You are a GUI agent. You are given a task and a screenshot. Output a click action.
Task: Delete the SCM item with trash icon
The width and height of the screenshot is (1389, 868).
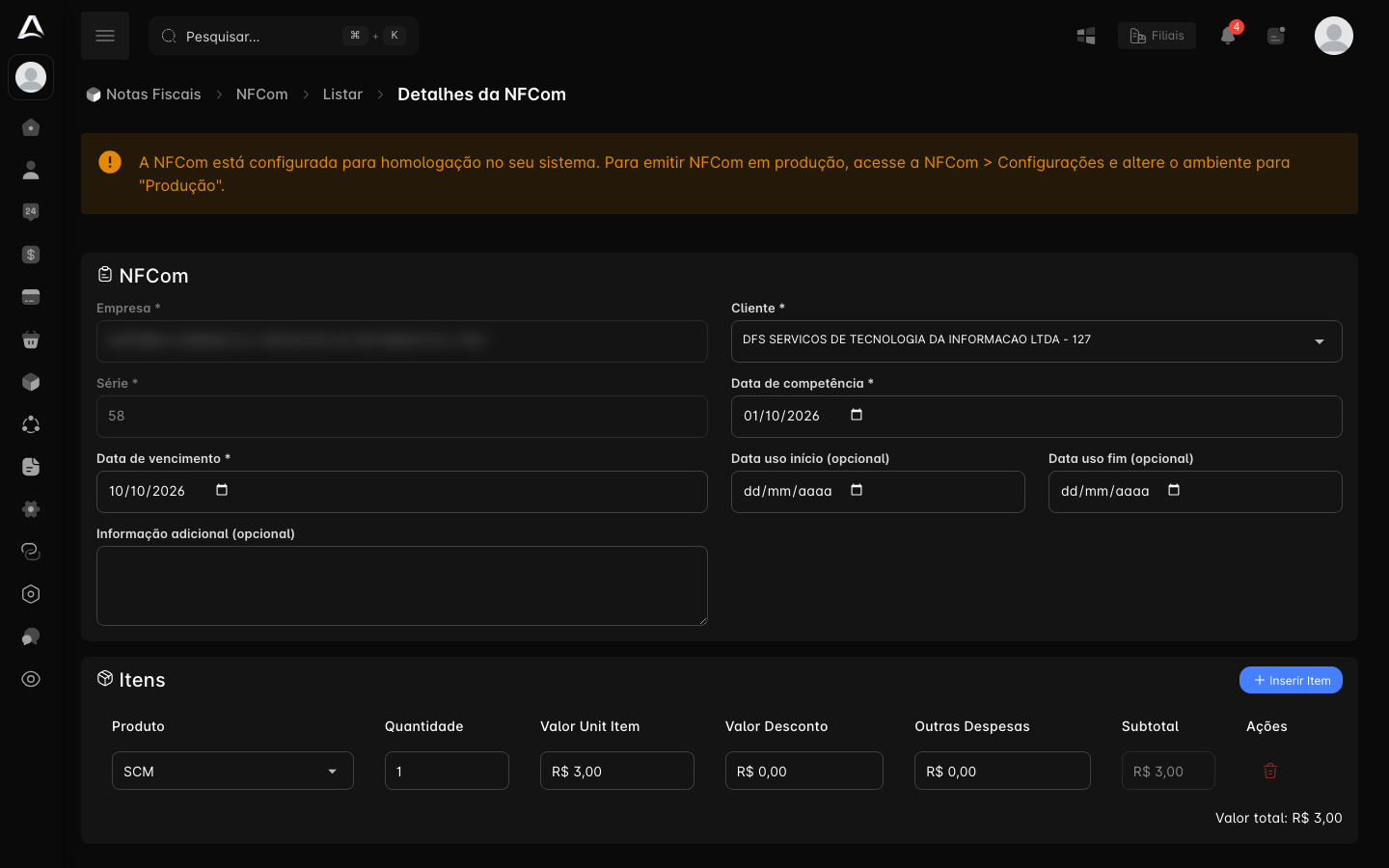tap(1270, 771)
